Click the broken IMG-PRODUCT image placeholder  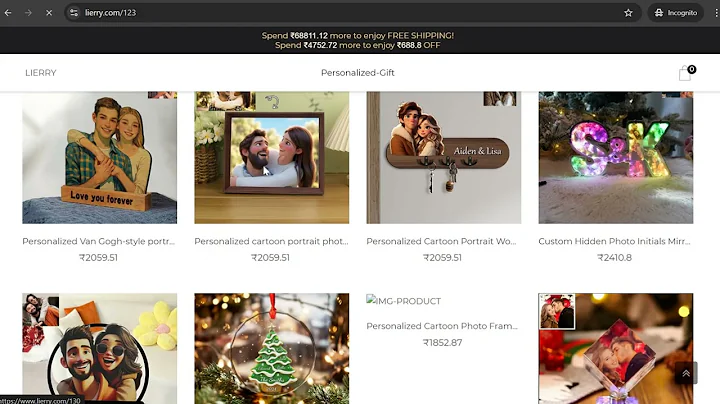click(x=404, y=301)
